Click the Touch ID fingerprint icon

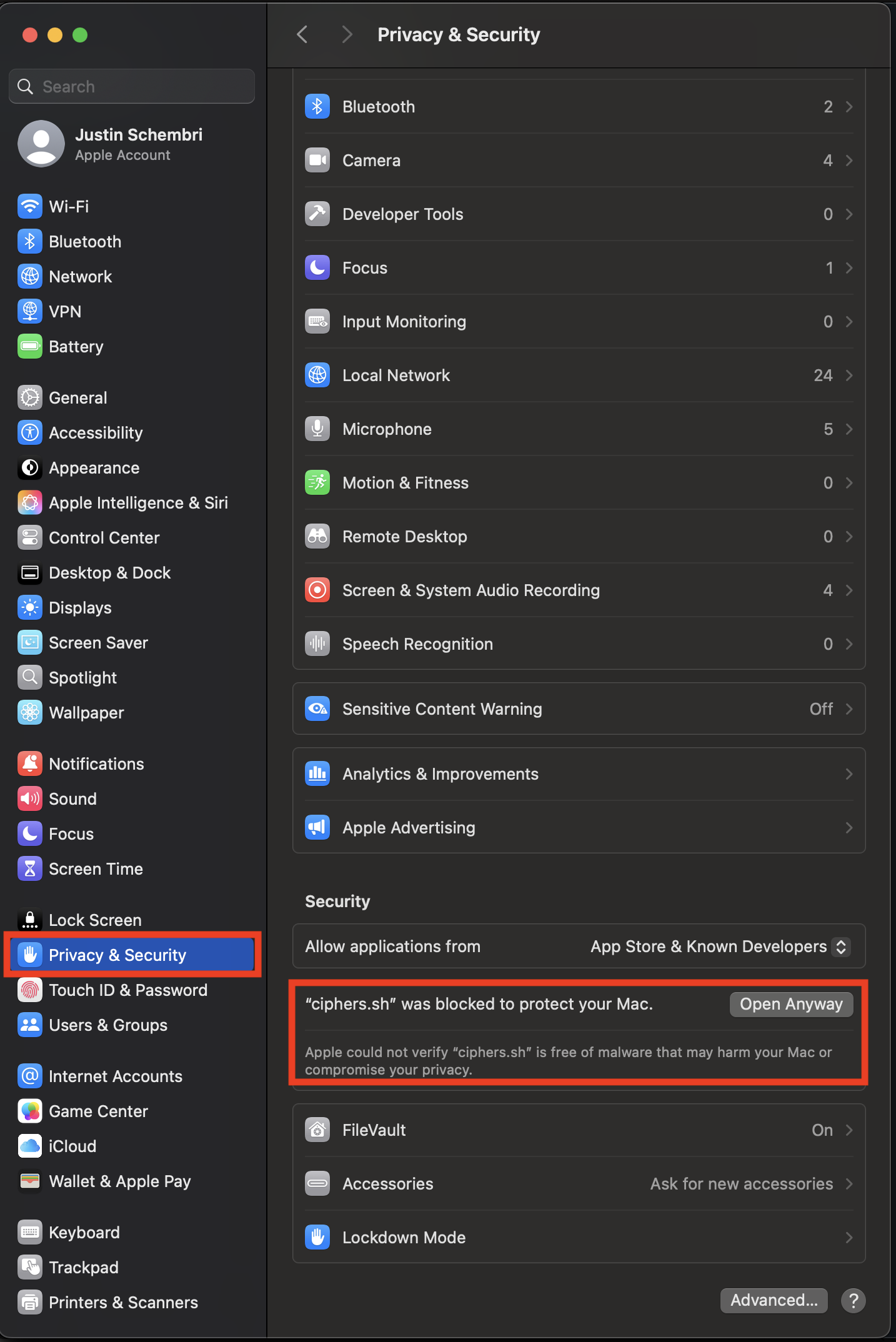coord(30,990)
